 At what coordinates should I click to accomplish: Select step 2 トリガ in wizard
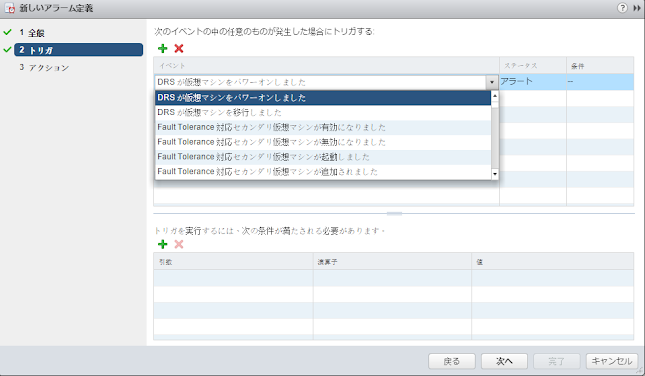79,50
